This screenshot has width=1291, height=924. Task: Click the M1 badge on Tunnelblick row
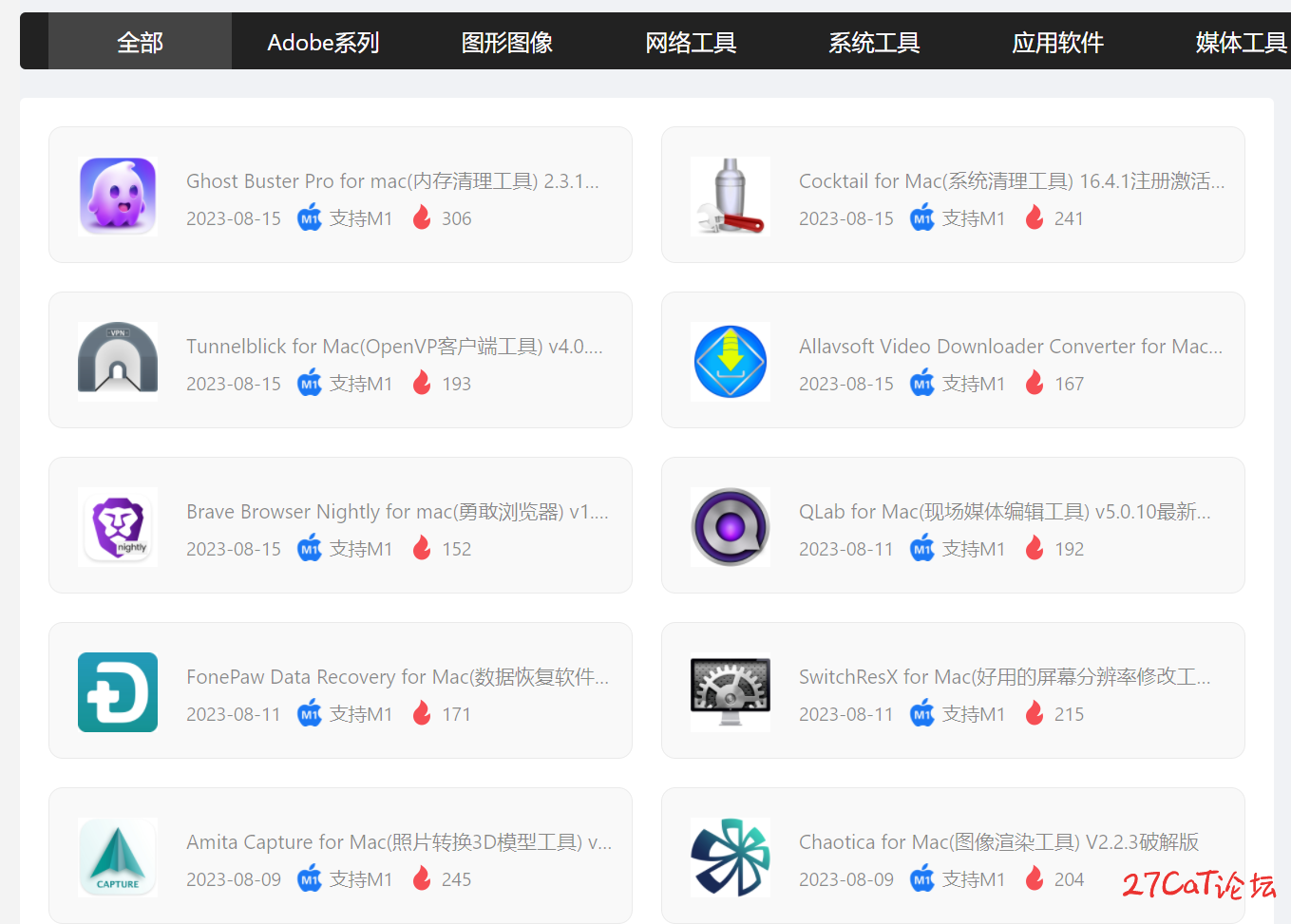coord(310,383)
